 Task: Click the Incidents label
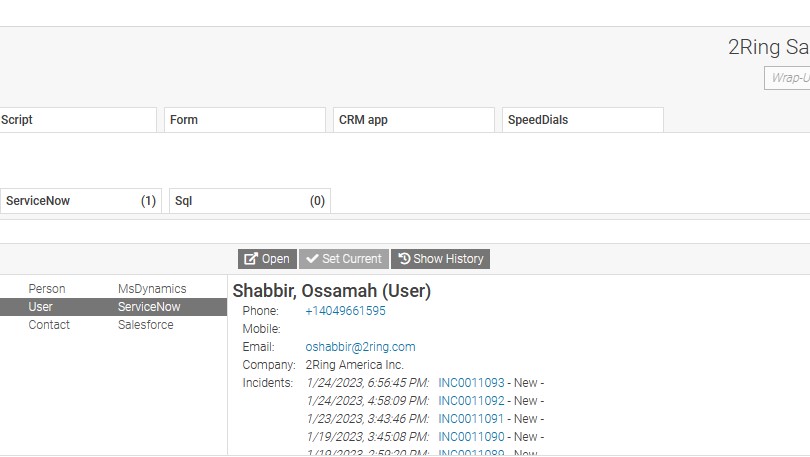pos(268,383)
